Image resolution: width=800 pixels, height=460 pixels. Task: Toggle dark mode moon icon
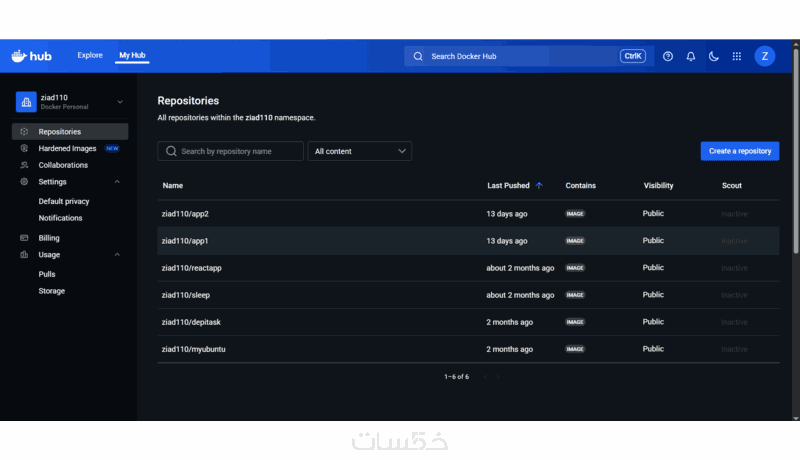tap(713, 56)
